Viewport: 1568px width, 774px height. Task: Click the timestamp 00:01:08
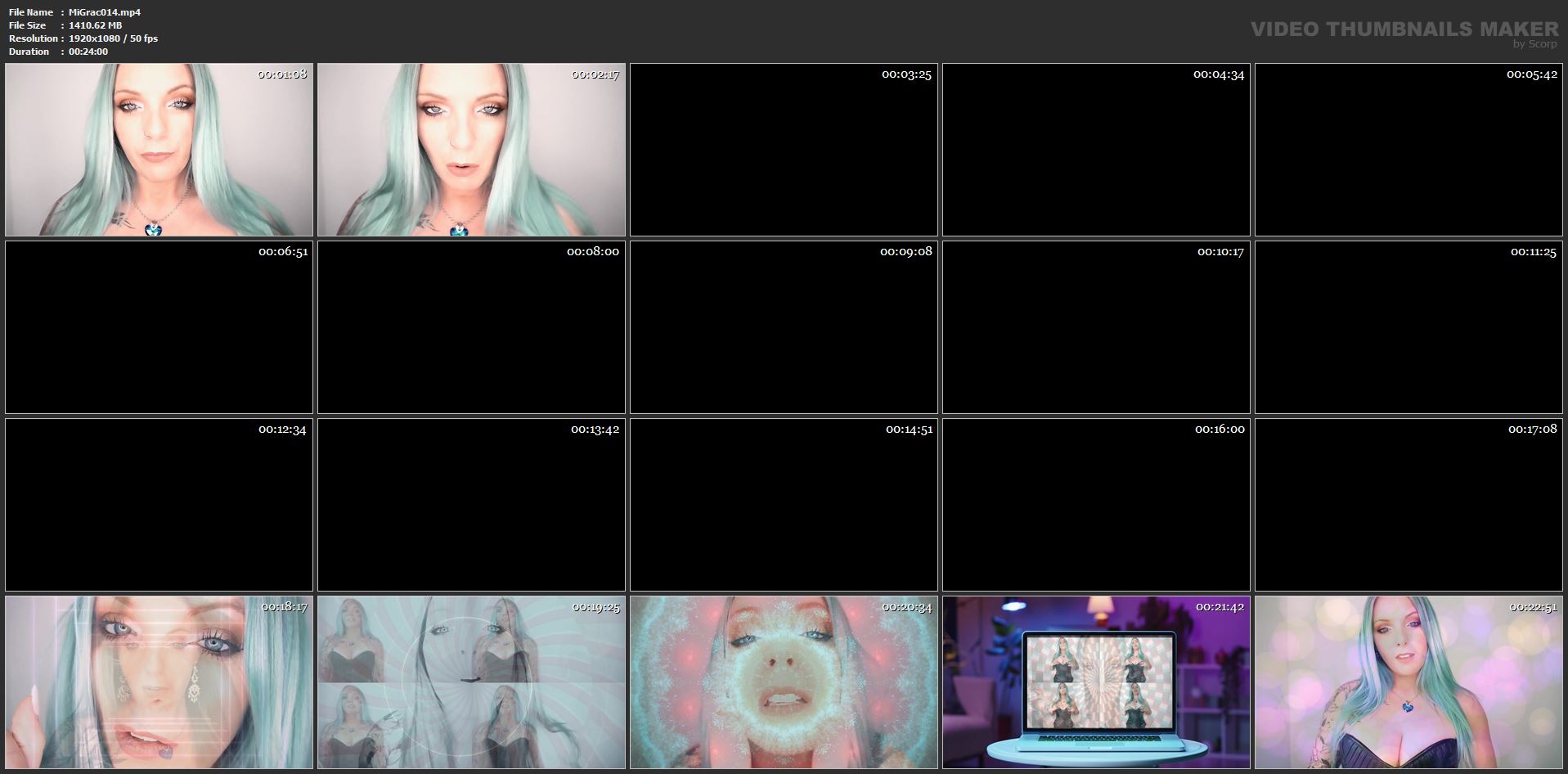click(282, 74)
